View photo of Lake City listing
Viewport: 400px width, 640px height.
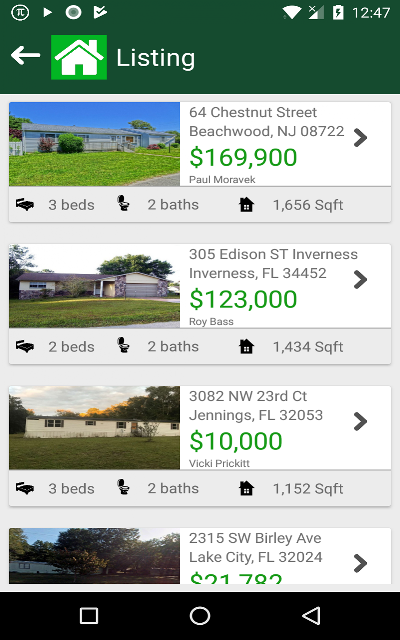pos(94,556)
